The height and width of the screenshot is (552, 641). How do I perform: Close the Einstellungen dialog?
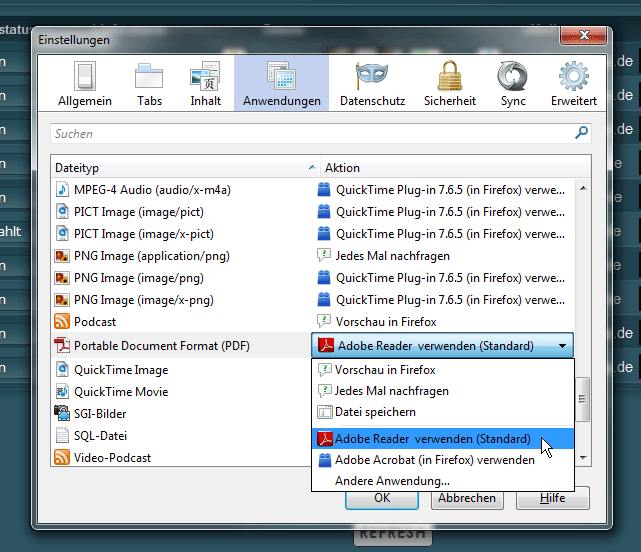pos(583,36)
